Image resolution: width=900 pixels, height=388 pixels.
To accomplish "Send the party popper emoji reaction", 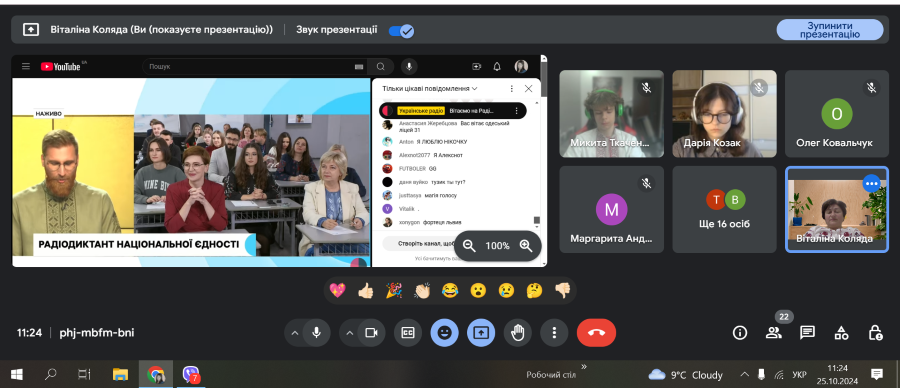I will coord(394,291).
